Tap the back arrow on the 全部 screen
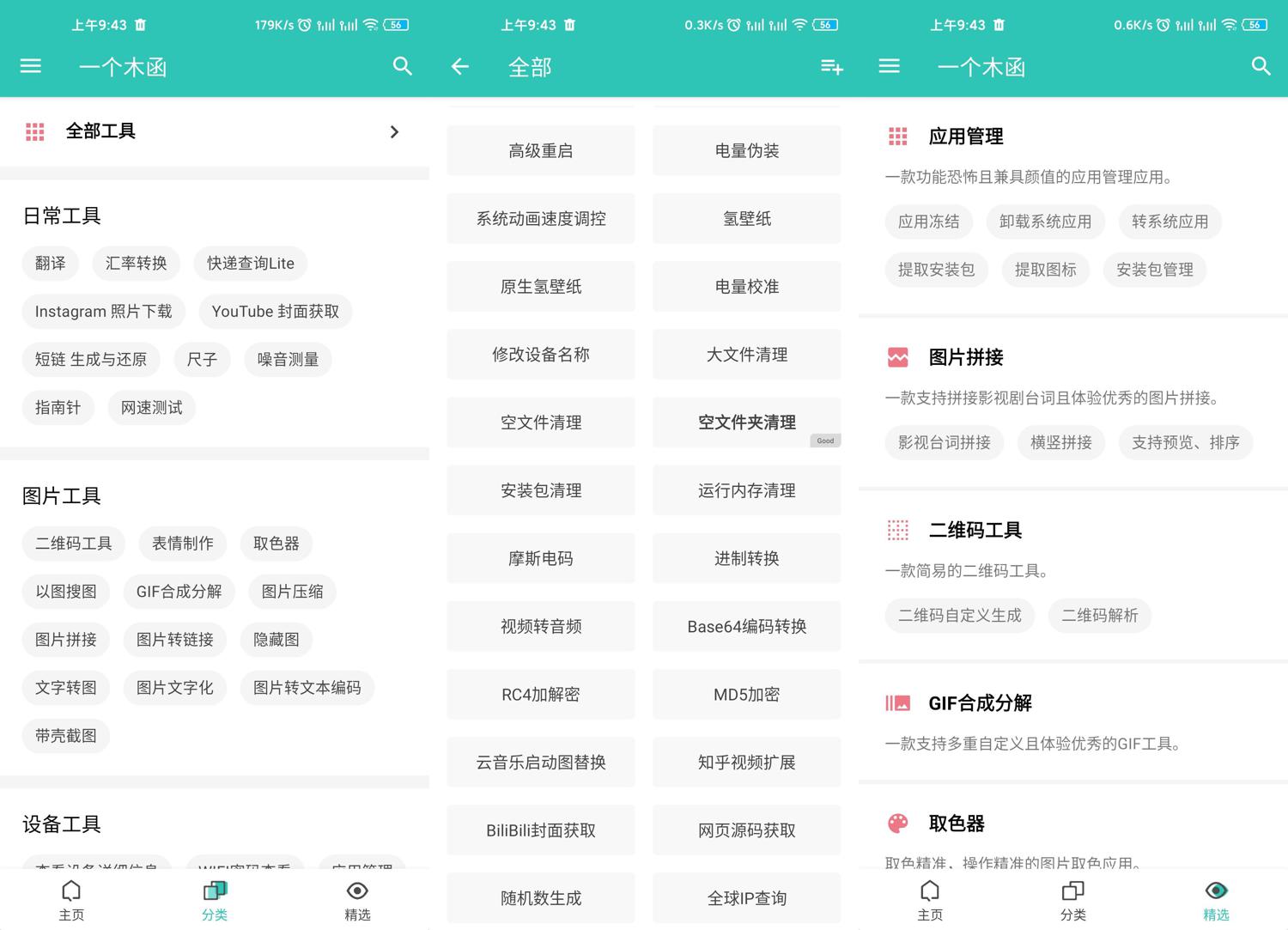The height and width of the screenshot is (930, 1288). point(459,66)
